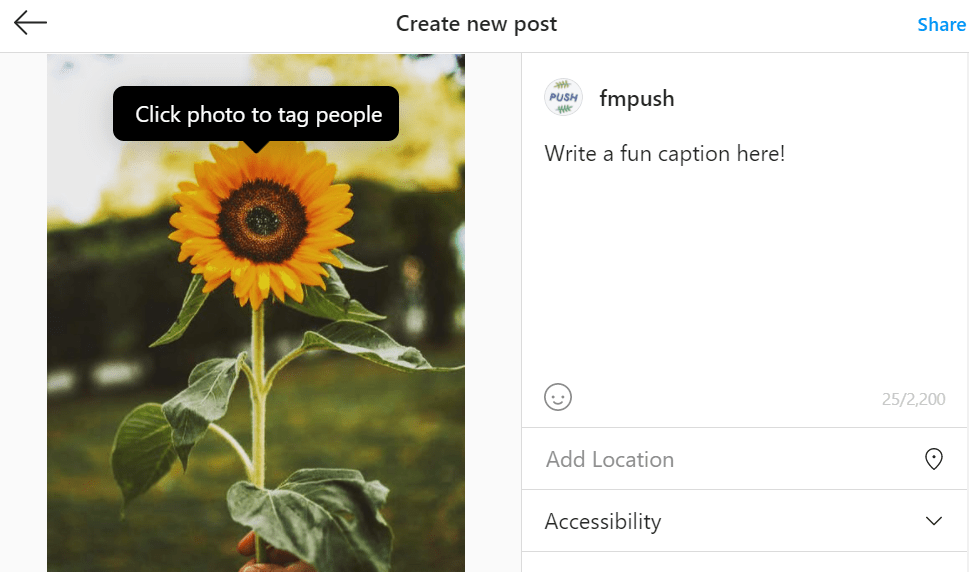The image size is (969, 572).
Task: Click the 'Click photo to tag people' tooltip
Action: tap(256, 114)
